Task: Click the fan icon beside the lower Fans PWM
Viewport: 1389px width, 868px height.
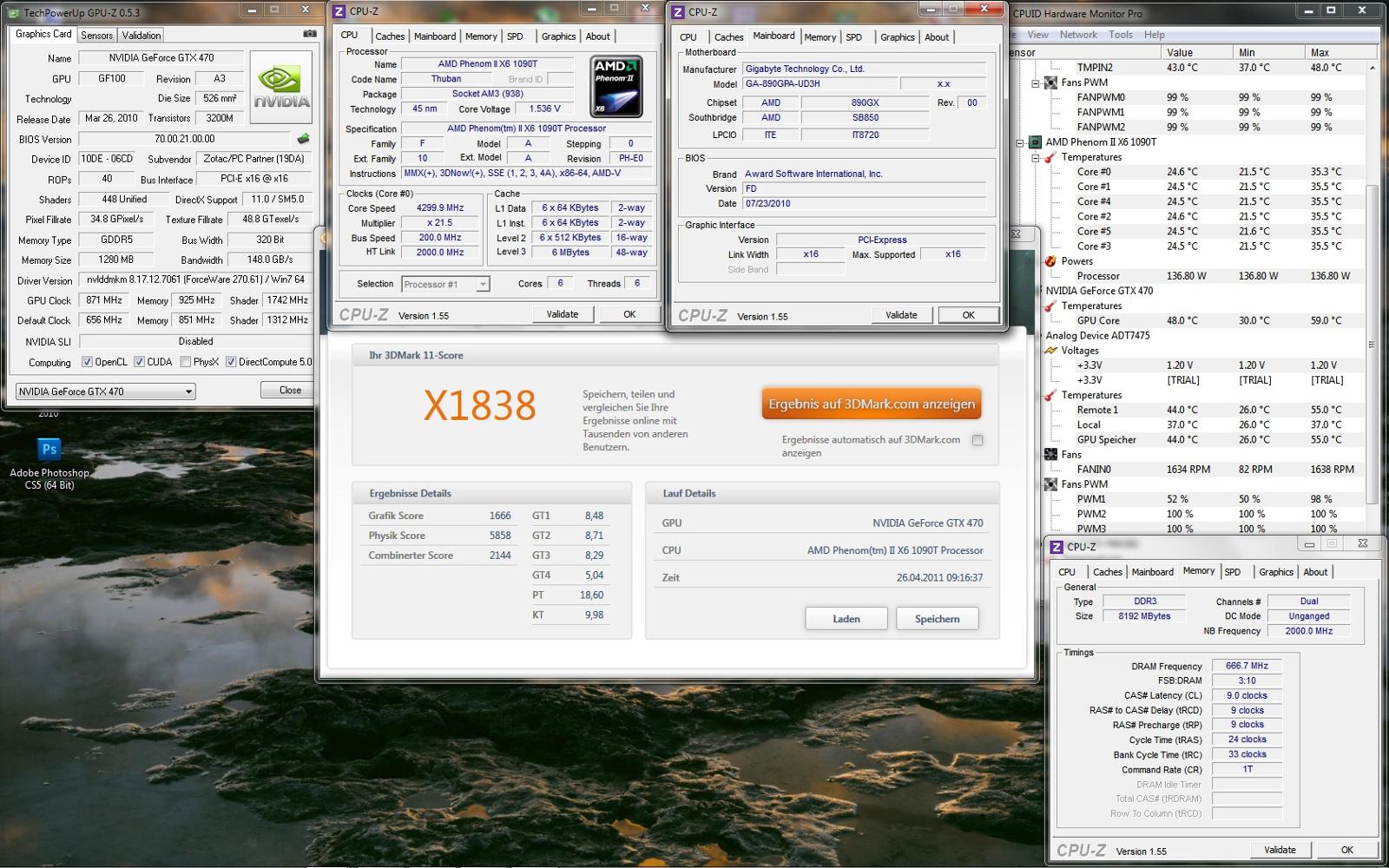Action: (1050, 484)
